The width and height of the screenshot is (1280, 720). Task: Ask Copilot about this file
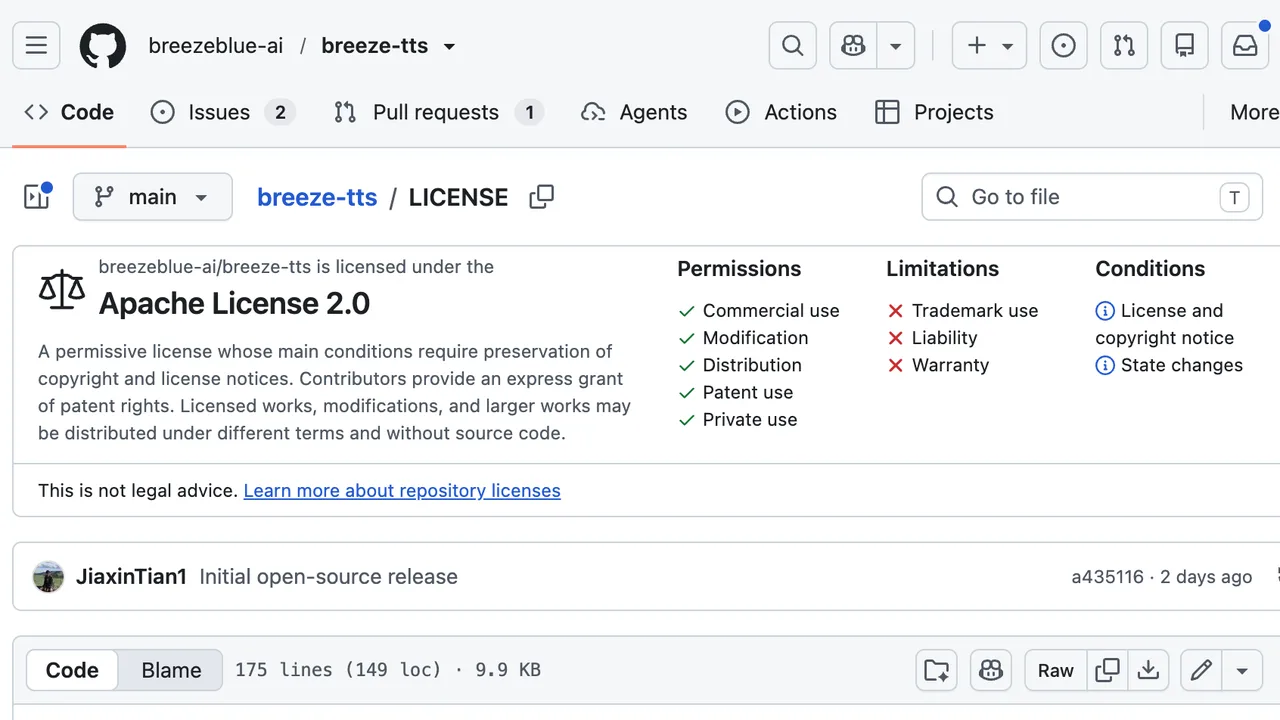(991, 670)
